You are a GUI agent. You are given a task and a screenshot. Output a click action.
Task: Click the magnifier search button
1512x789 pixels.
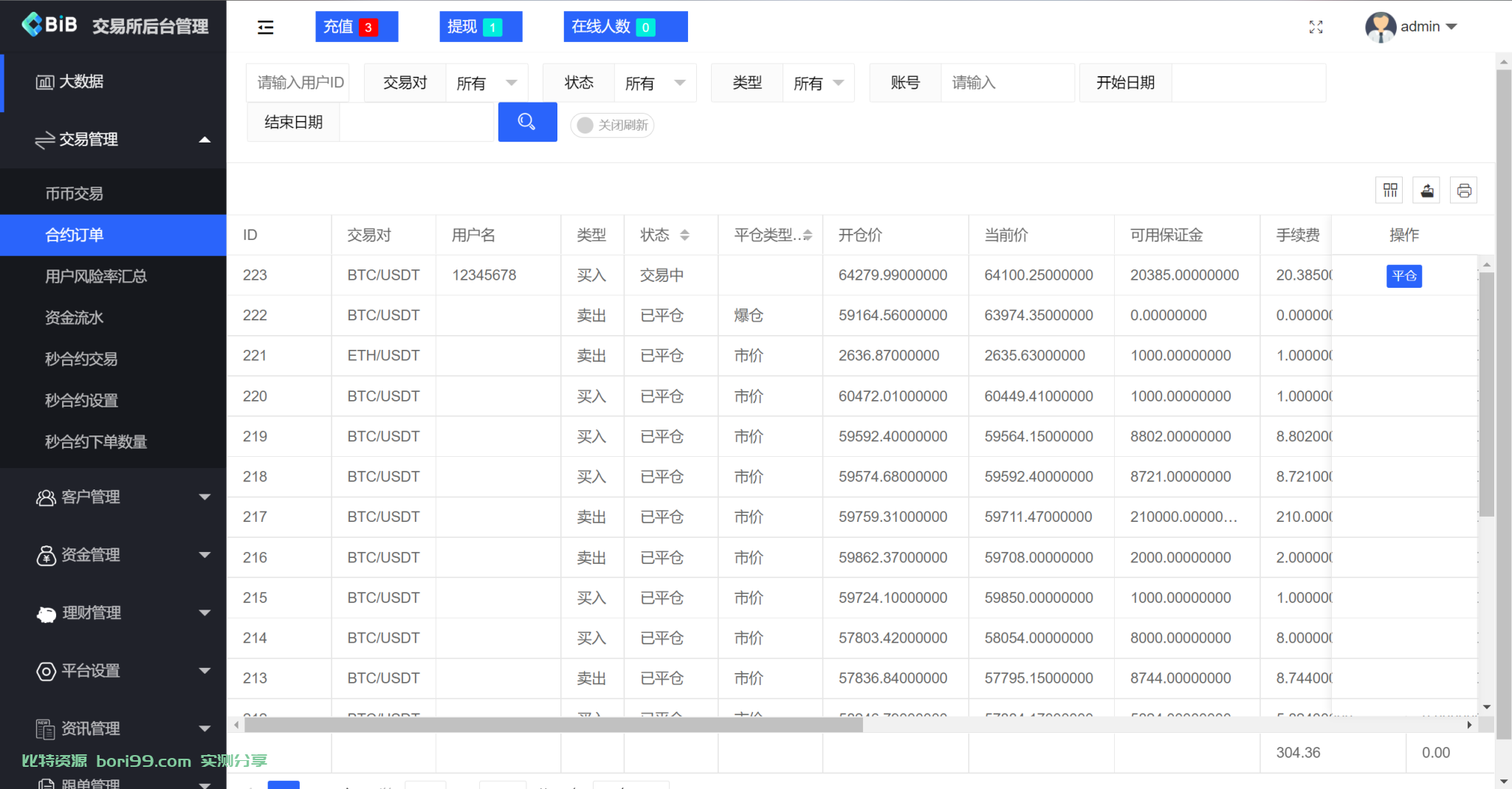[x=527, y=122]
